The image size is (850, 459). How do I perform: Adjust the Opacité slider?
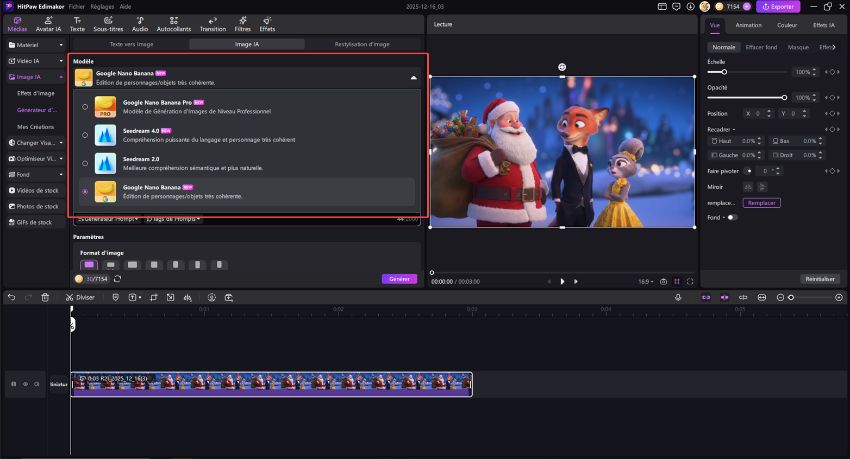(785, 97)
